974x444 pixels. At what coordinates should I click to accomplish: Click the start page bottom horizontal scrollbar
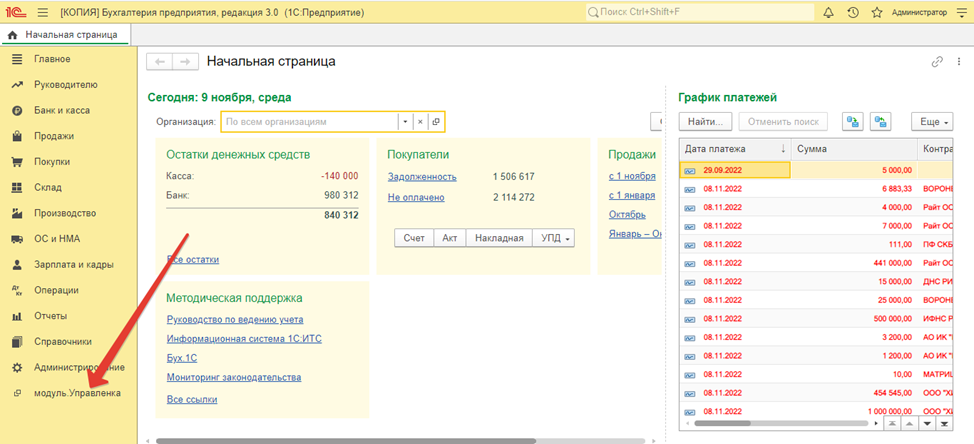pos(345,441)
